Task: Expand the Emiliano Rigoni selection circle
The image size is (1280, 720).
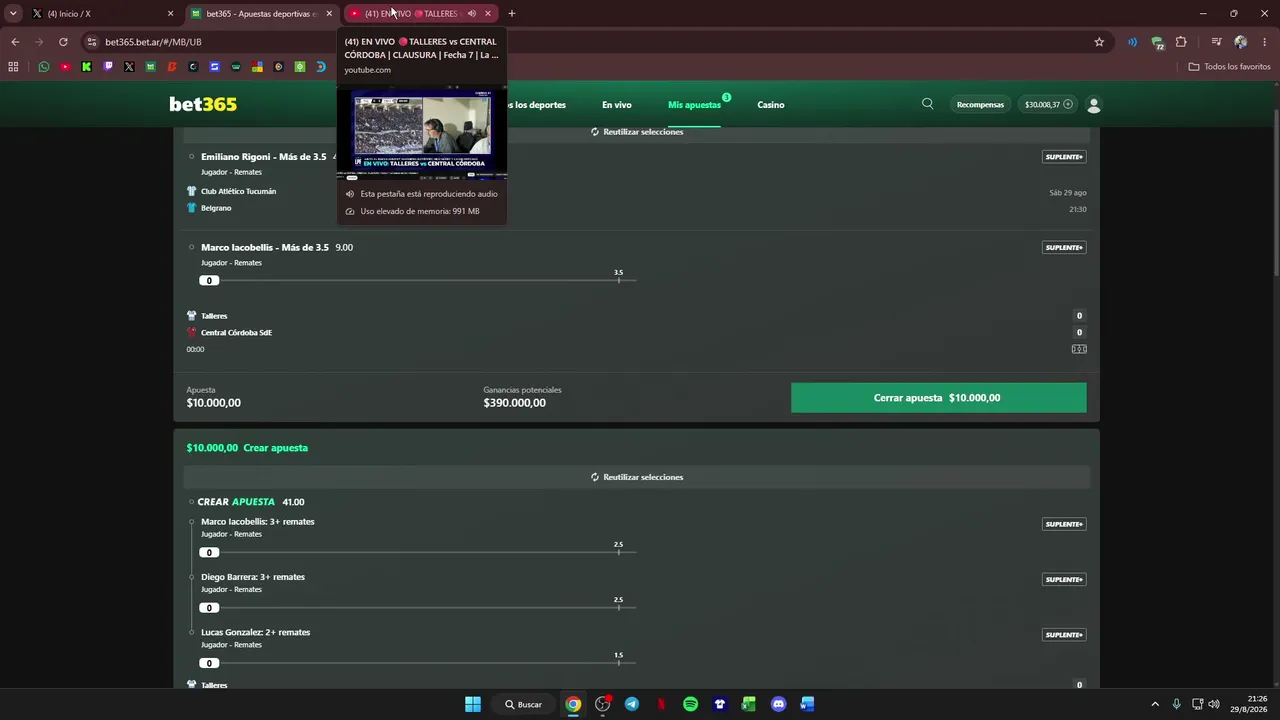Action: 191,157
